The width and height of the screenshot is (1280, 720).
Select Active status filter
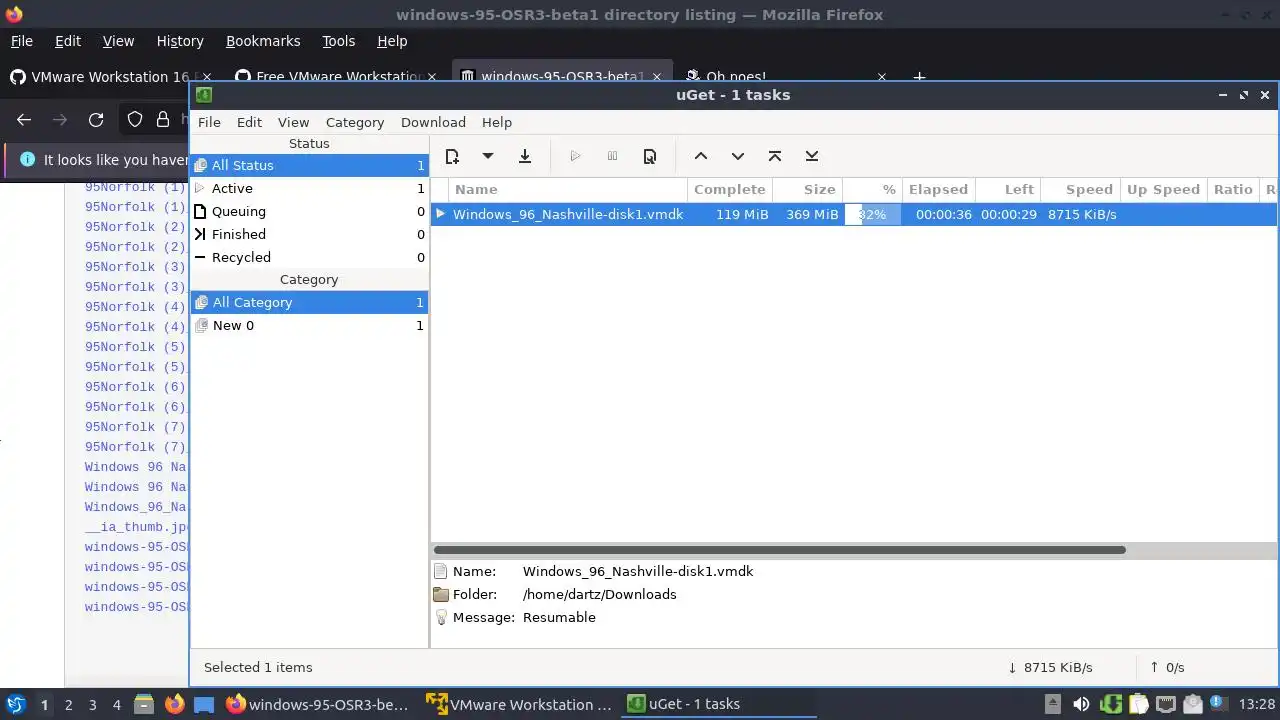pos(309,188)
